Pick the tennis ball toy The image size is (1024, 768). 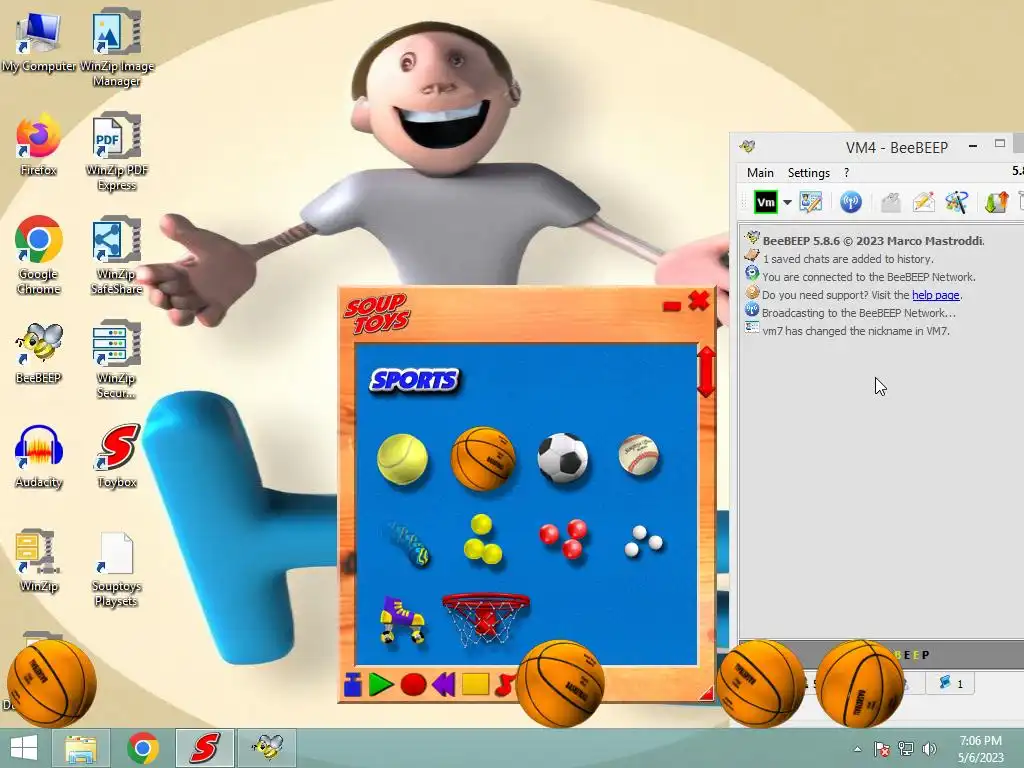402,459
